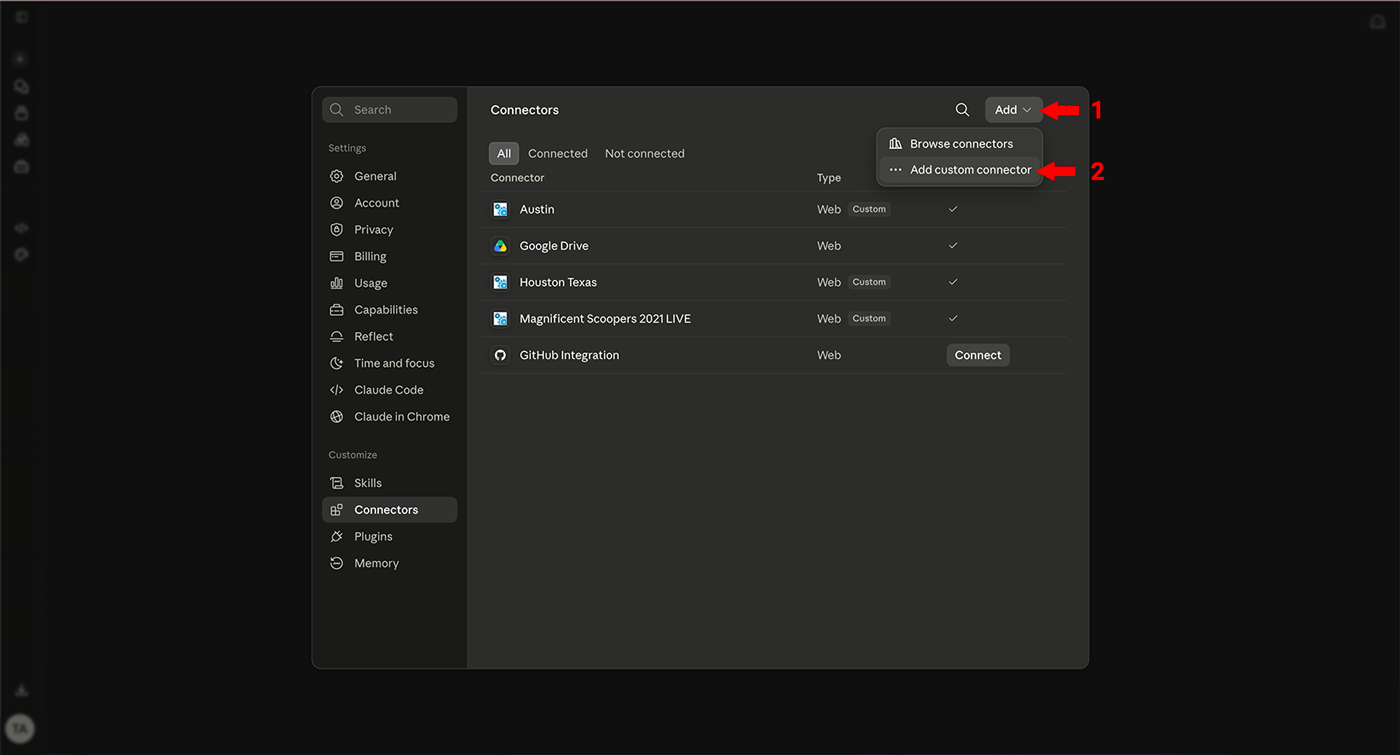
Task: Open Privacy settings
Action: [389, 230]
